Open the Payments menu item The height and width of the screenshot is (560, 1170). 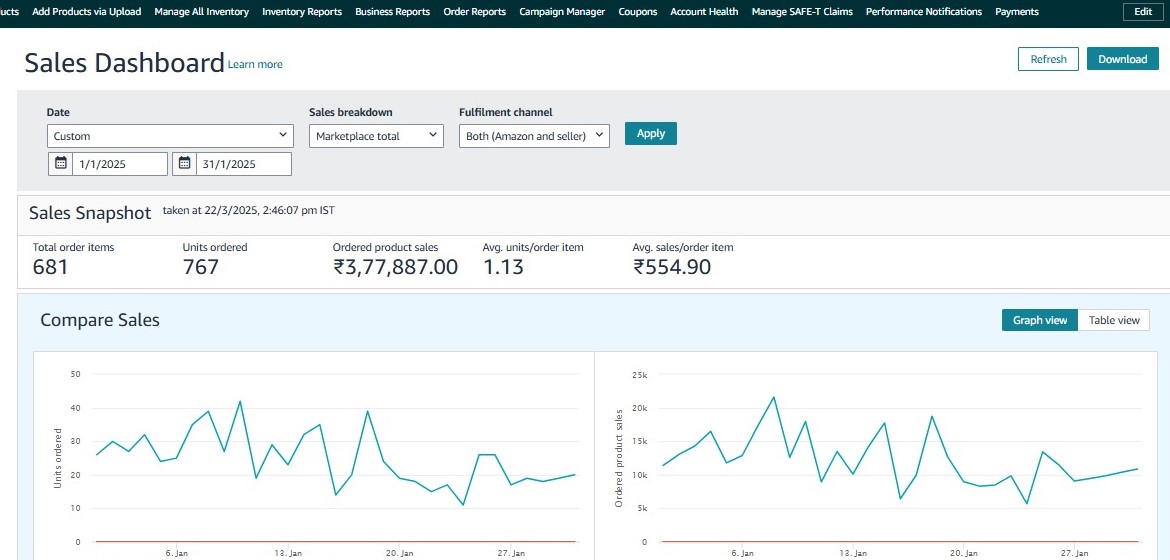[x=1016, y=12]
